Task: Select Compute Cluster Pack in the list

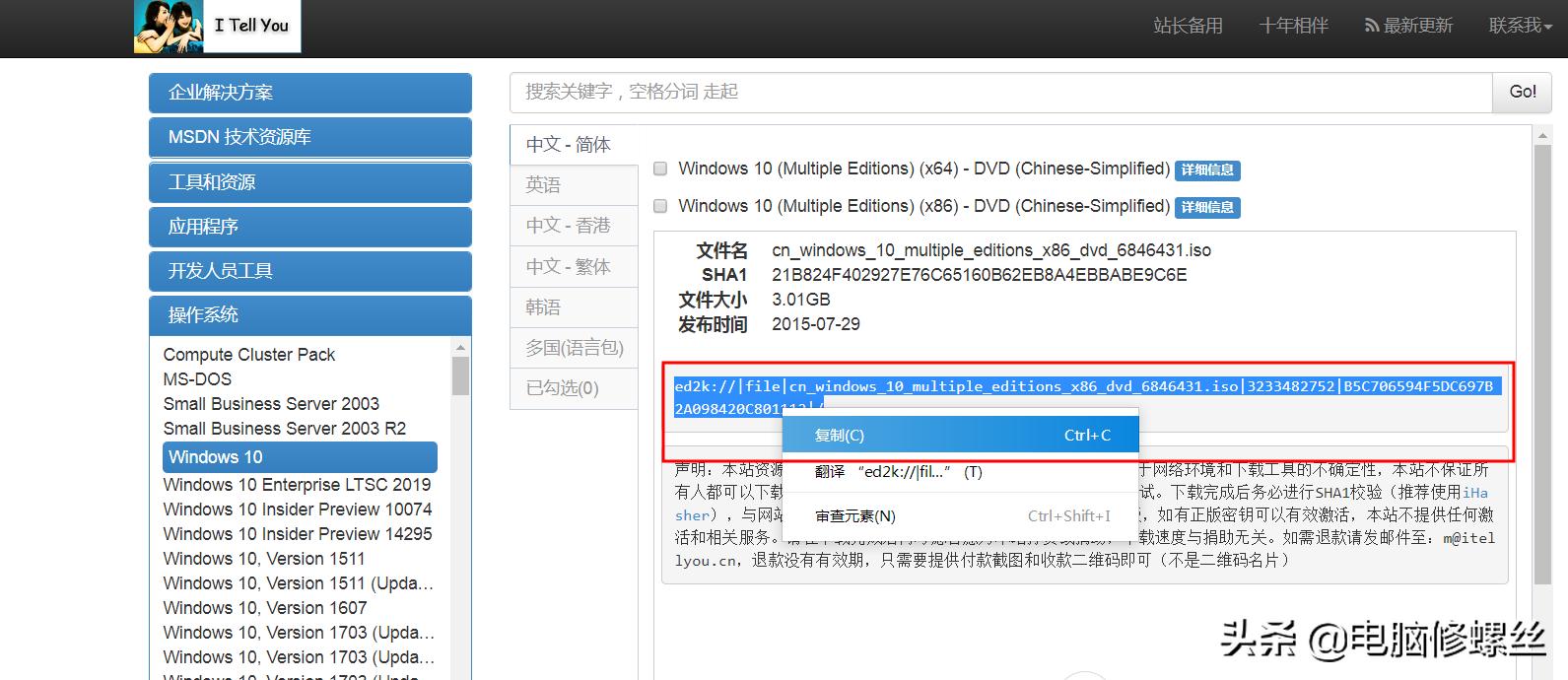Action: pyautogui.click(x=249, y=355)
